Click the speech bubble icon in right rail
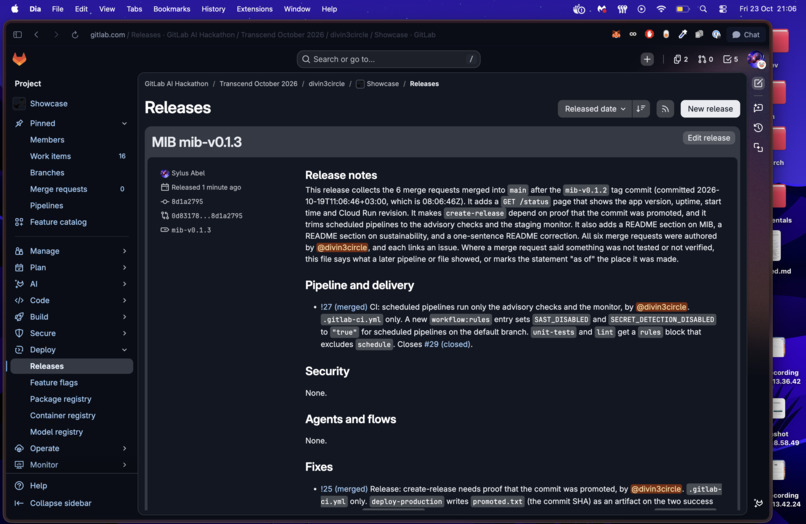Screen dimensions: 806x524 (758, 107)
